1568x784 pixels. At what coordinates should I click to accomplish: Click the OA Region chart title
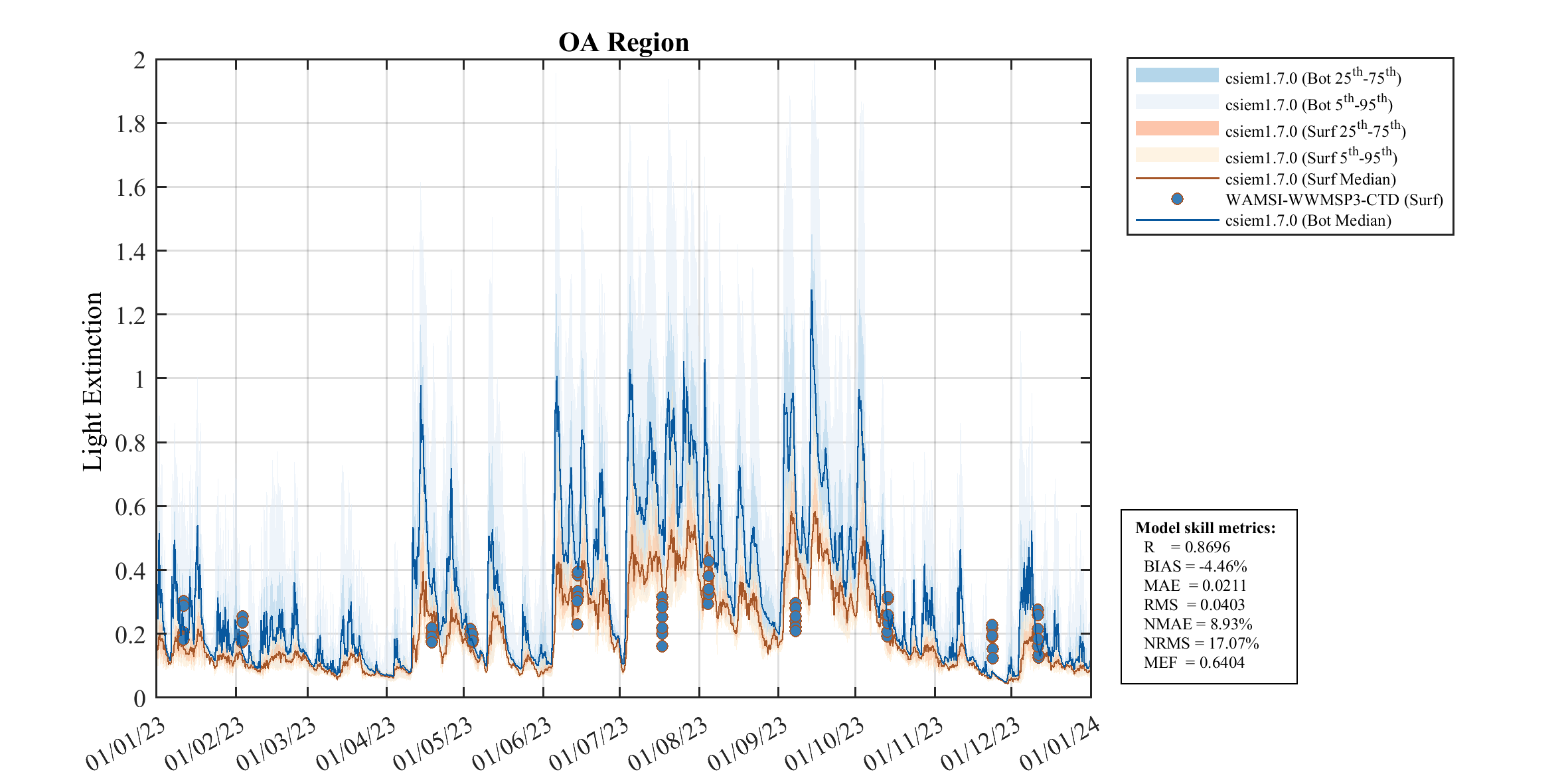pos(623,42)
